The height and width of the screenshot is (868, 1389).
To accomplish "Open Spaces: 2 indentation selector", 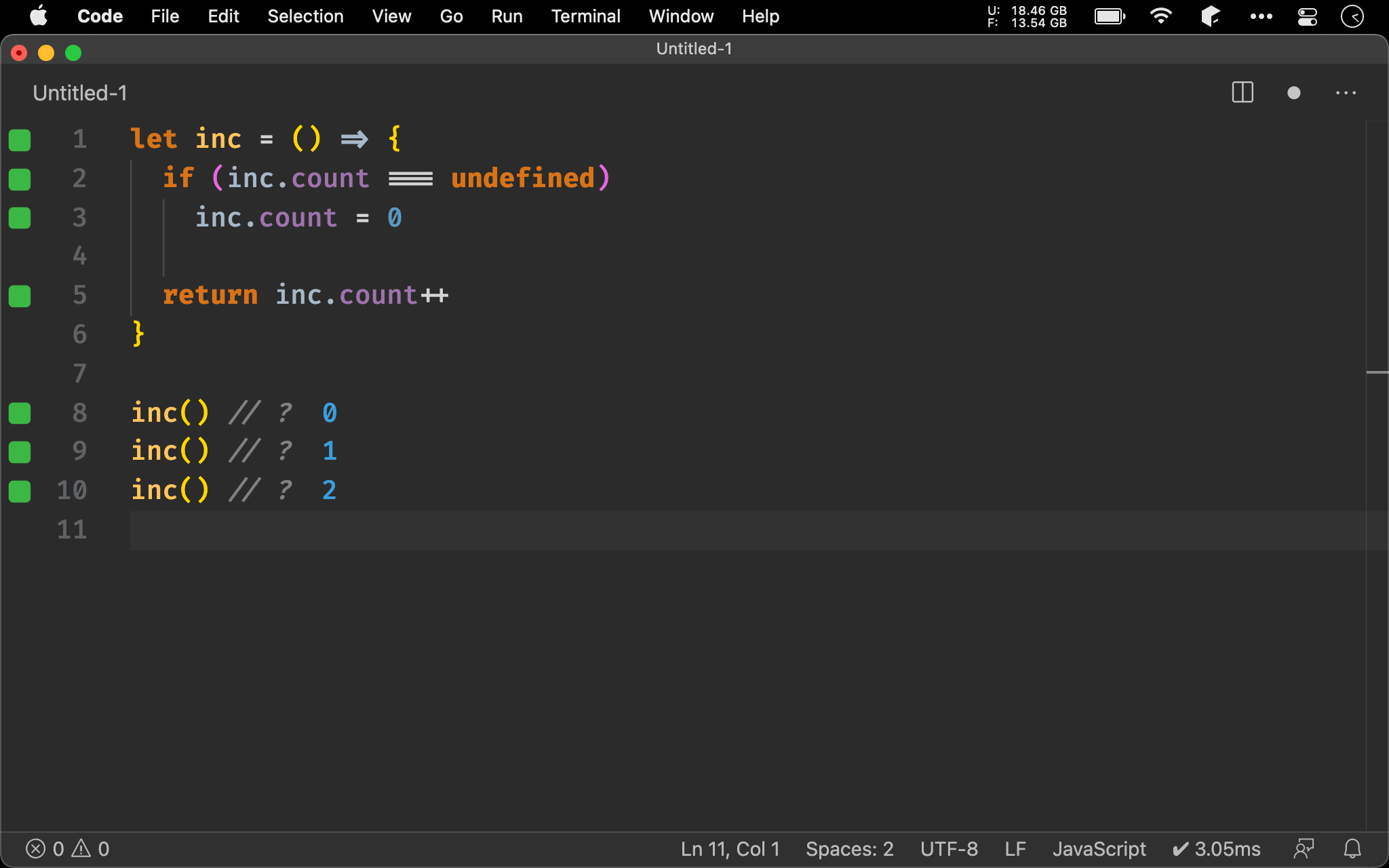I will tap(849, 848).
